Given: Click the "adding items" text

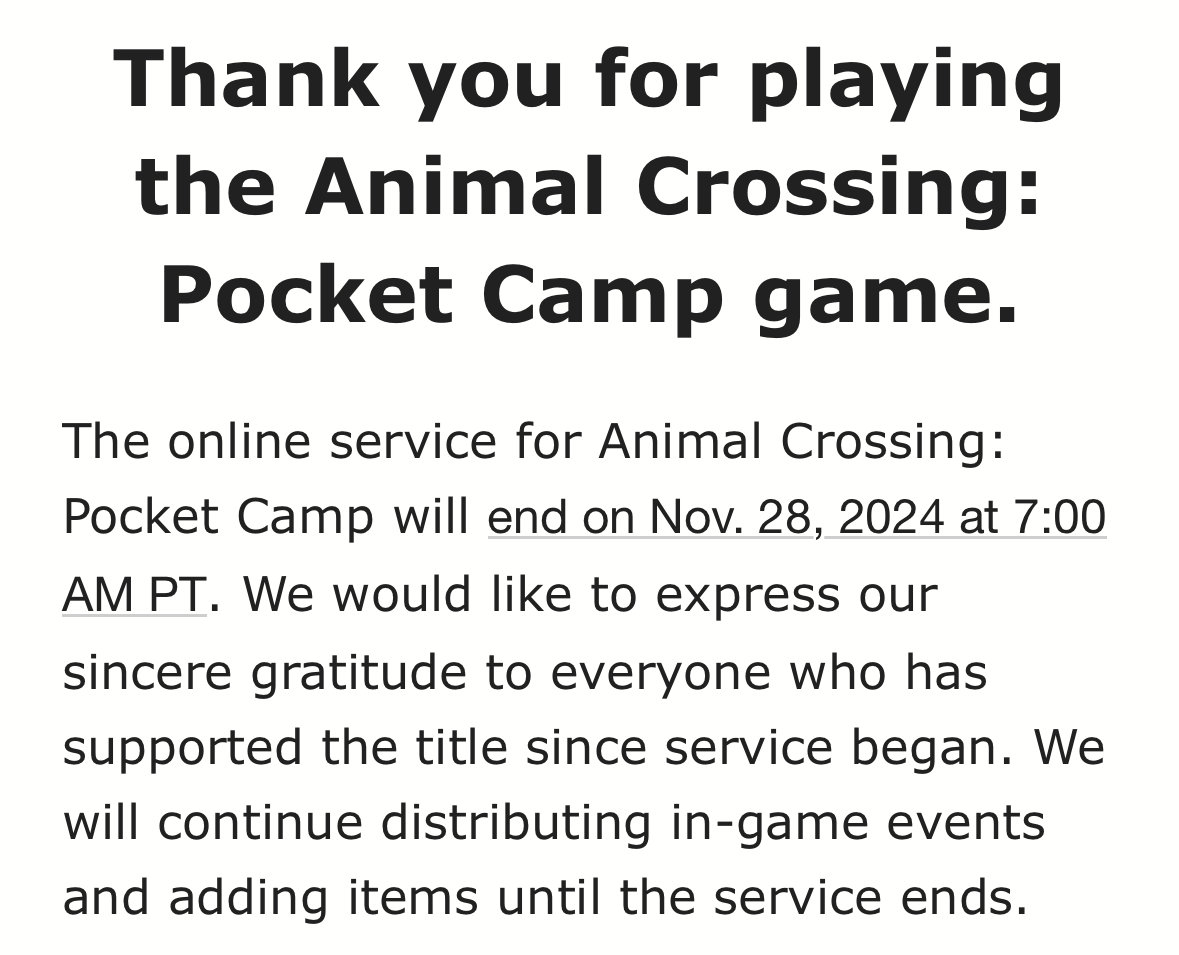Looking at the screenshot, I should tap(322, 898).
